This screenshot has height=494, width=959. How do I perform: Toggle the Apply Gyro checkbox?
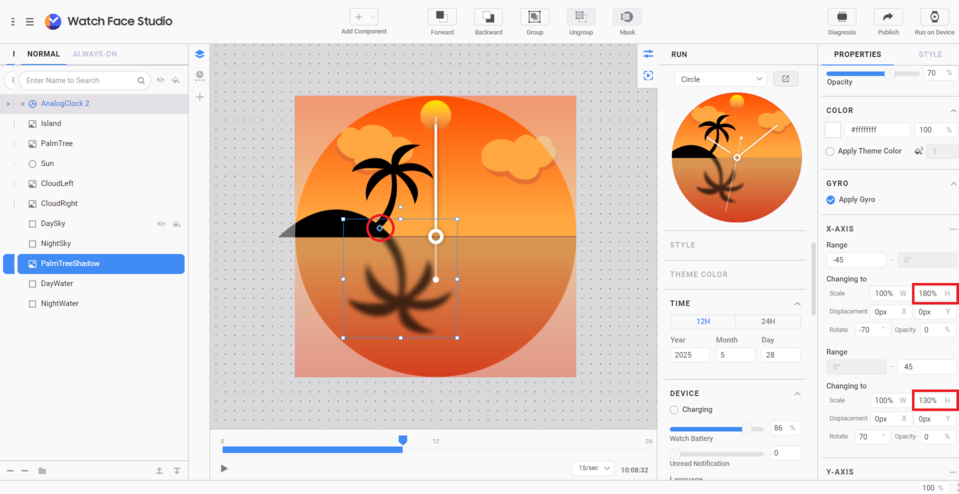tap(831, 200)
